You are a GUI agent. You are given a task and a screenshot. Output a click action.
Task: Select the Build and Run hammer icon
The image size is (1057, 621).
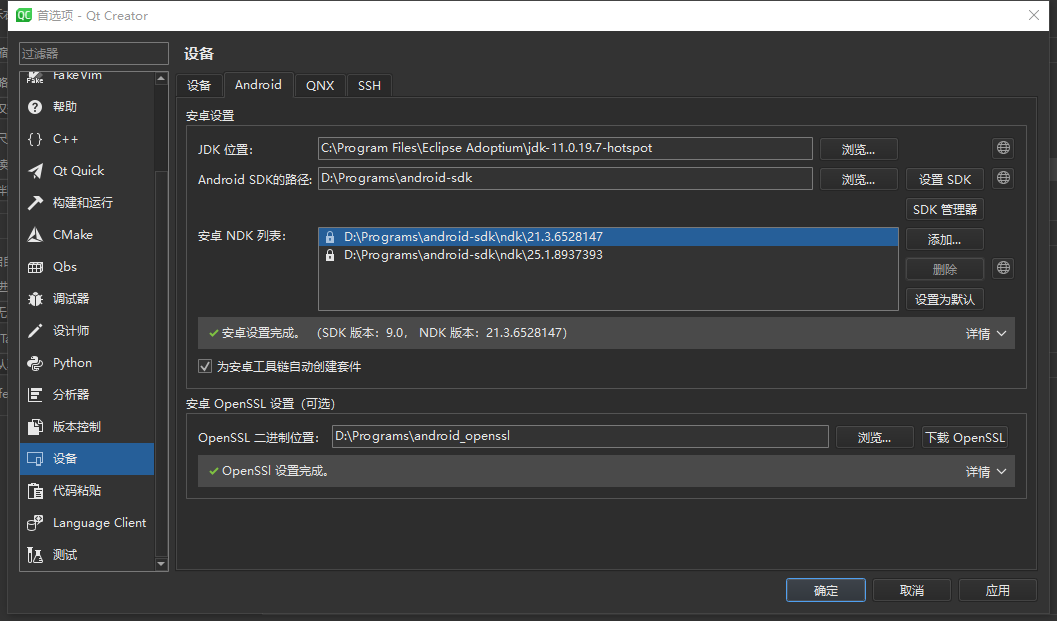[x=35, y=202]
